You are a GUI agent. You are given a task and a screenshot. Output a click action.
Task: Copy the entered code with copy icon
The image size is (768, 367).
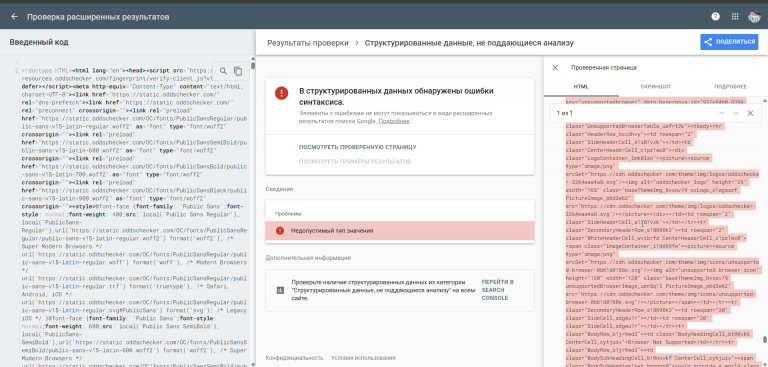tap(238, 71)
